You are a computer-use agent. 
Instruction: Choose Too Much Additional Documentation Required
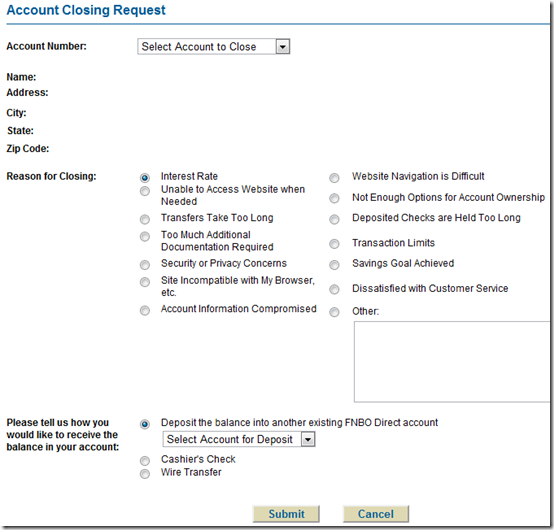click(145, 236)
